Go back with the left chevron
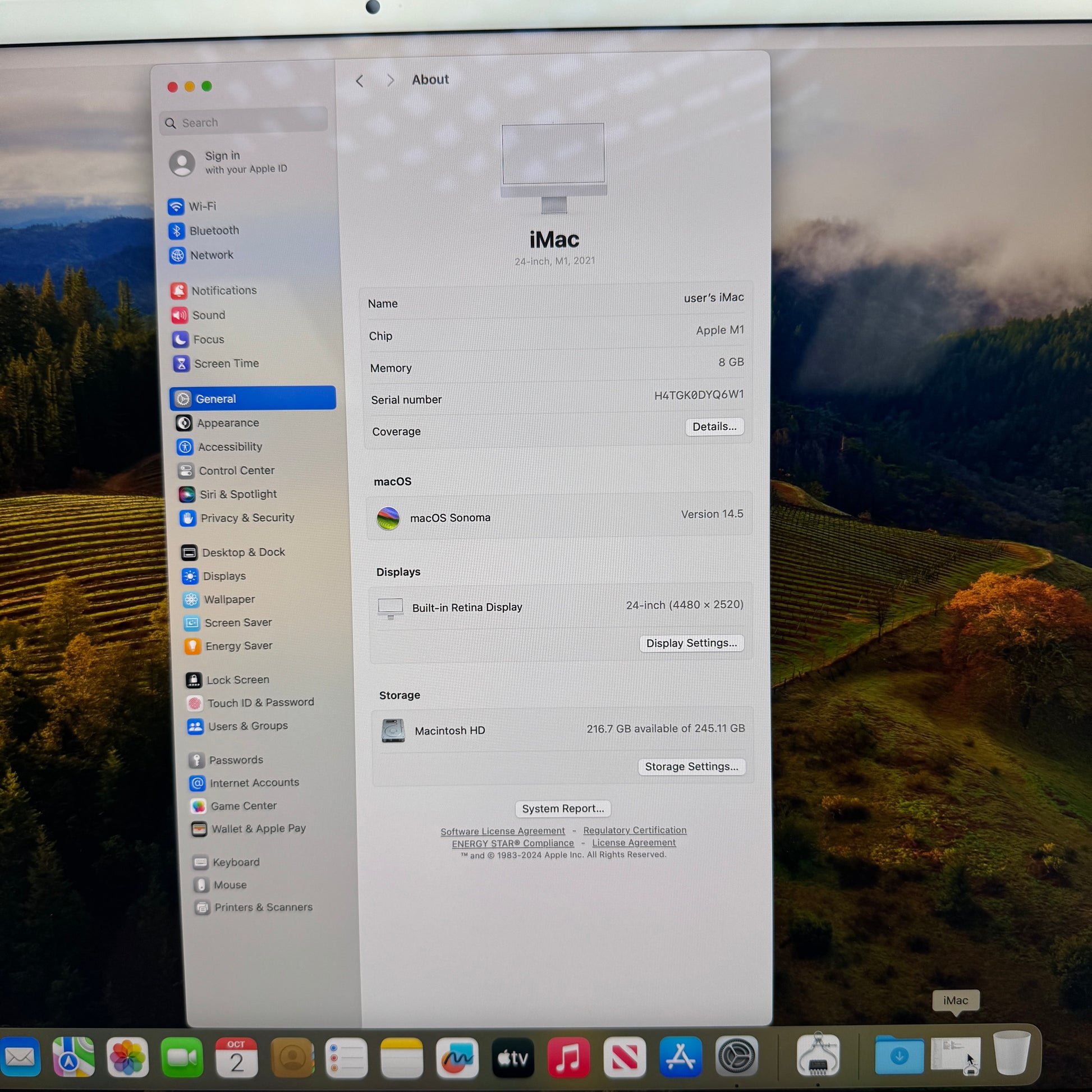This screenshot has width=1092, height=1092. point(360,81)
